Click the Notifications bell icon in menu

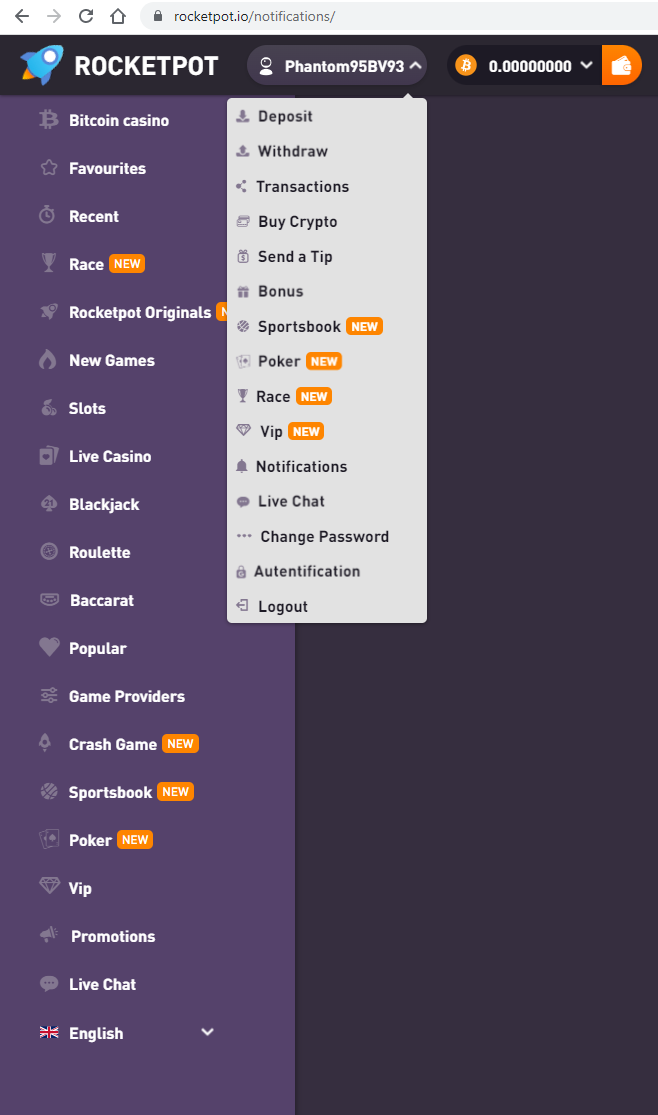click(241, 466)
